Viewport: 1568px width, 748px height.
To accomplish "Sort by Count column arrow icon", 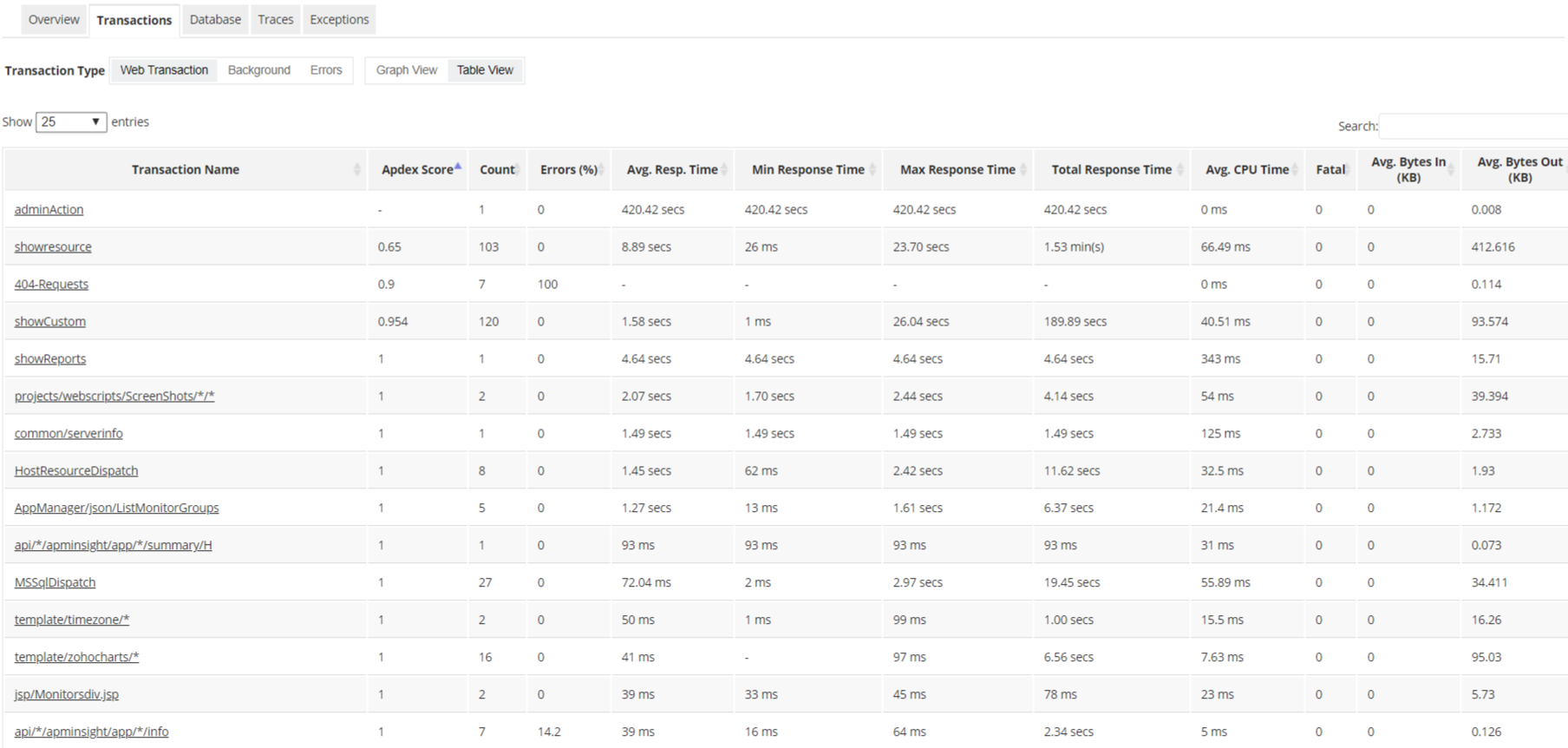I will click(x=518, y=170).
